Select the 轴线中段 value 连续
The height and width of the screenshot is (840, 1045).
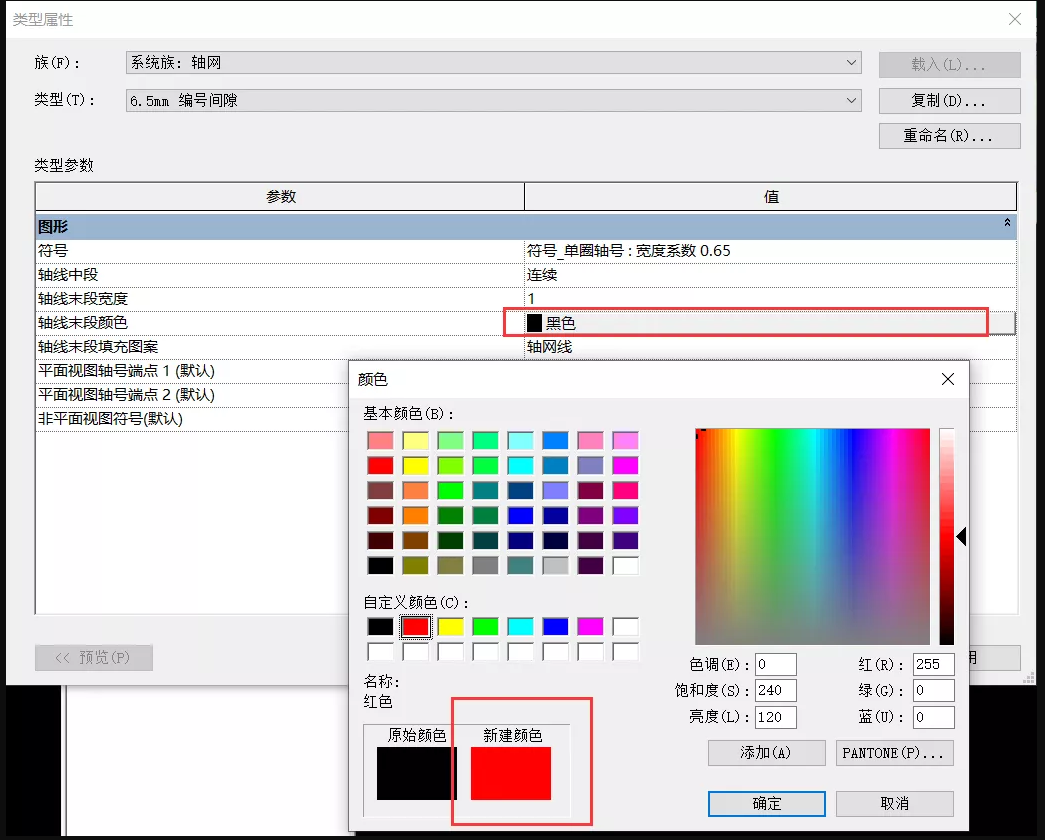770,275
